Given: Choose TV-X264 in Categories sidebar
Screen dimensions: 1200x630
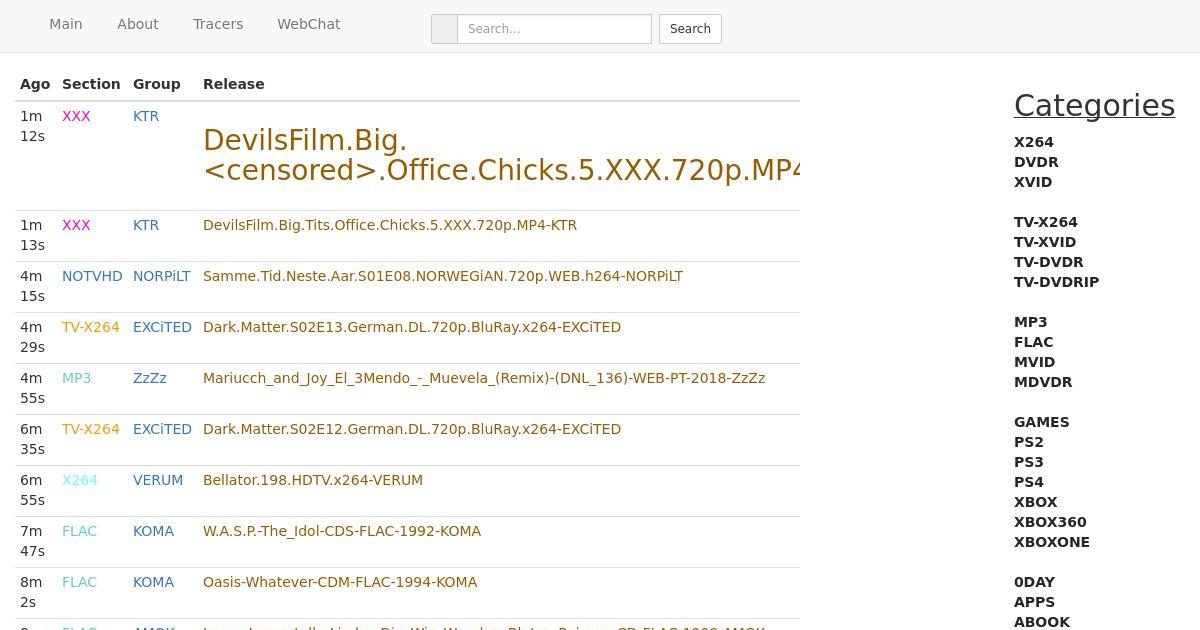Looking at the screenshot, I should coord(1046,222).
